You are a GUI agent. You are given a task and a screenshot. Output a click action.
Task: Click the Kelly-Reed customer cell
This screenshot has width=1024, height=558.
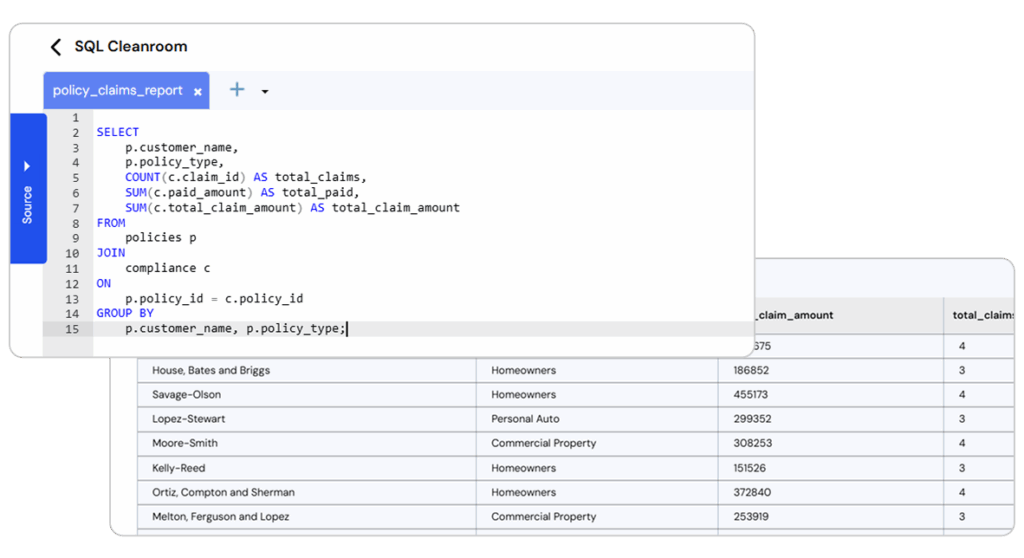tap(180, 468)
